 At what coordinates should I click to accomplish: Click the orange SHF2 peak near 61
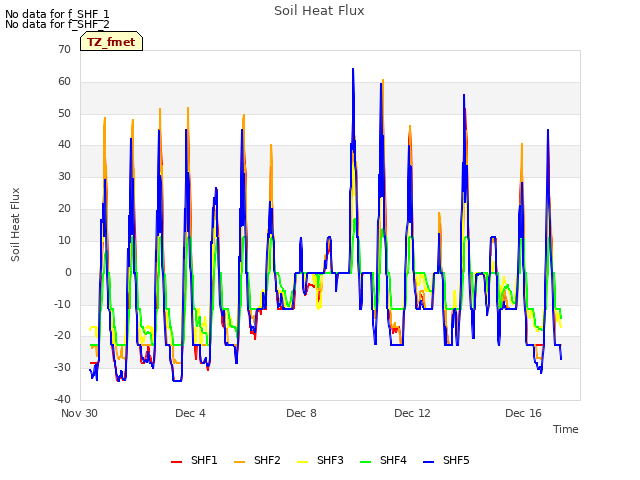(383, 80)
